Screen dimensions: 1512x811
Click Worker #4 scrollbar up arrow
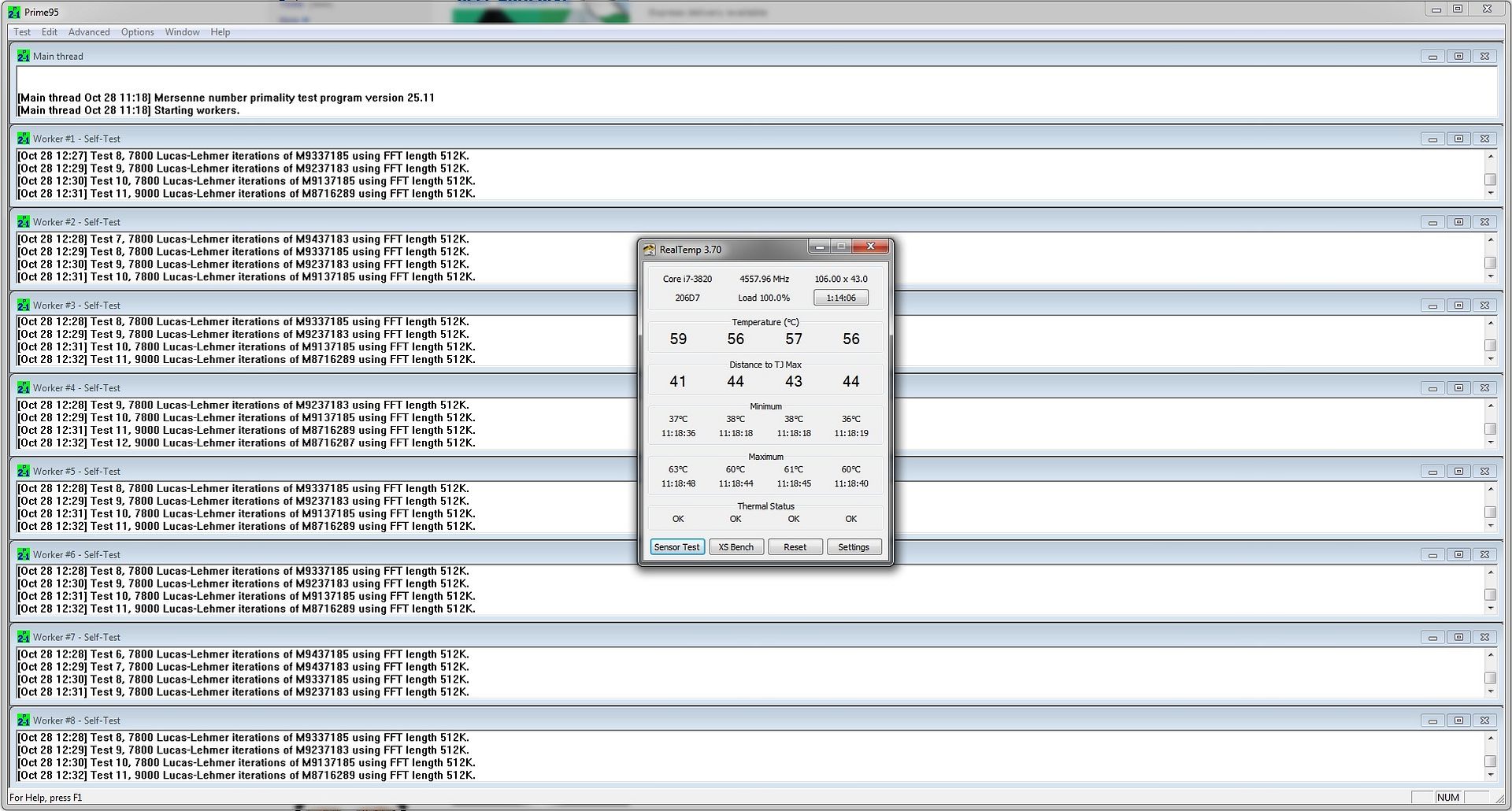[x=1490, y=405]
